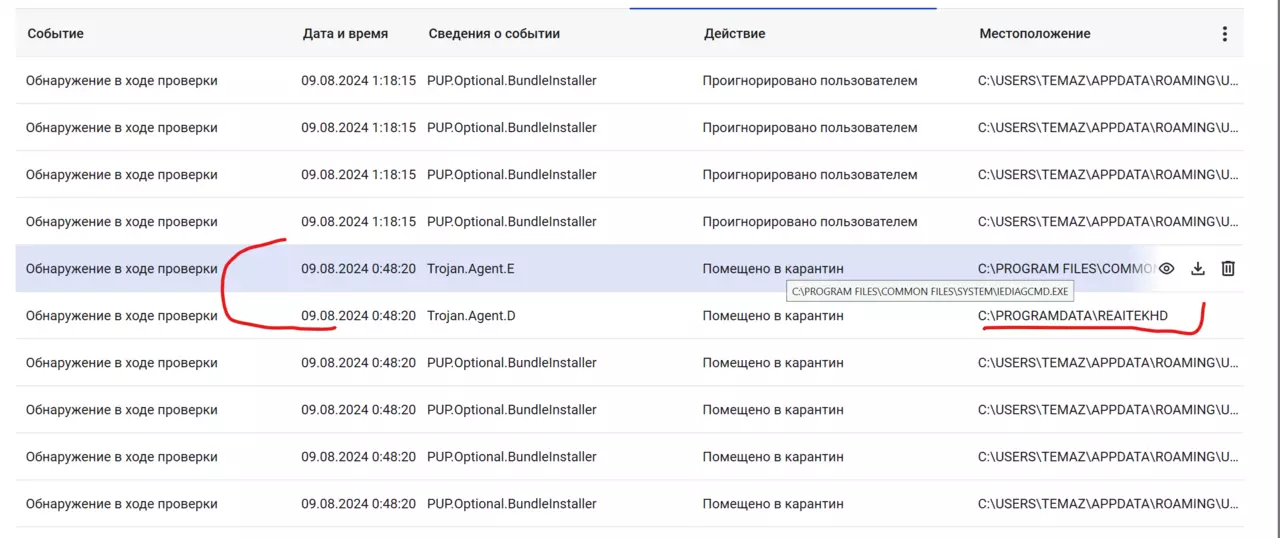Image resolution: width=1280 pixels, height=538 pixels.
Task: Select the fourth ignored PUP.Optional.BundleInstaller row
Action: click(x=630, y=222)
